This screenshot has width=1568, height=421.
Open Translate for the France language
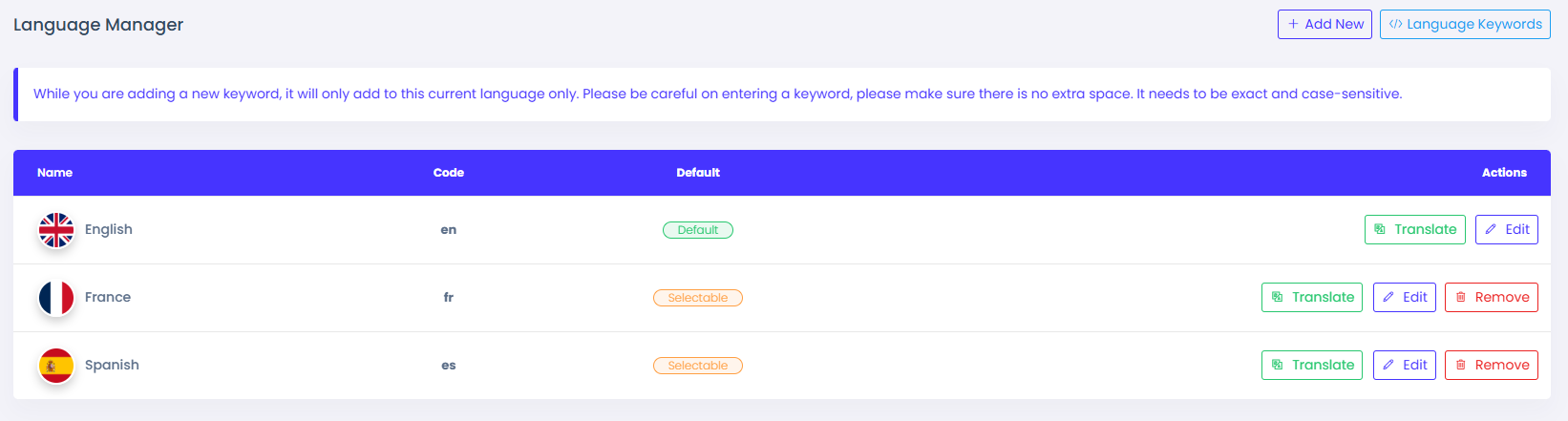[x=1312, y=297]
